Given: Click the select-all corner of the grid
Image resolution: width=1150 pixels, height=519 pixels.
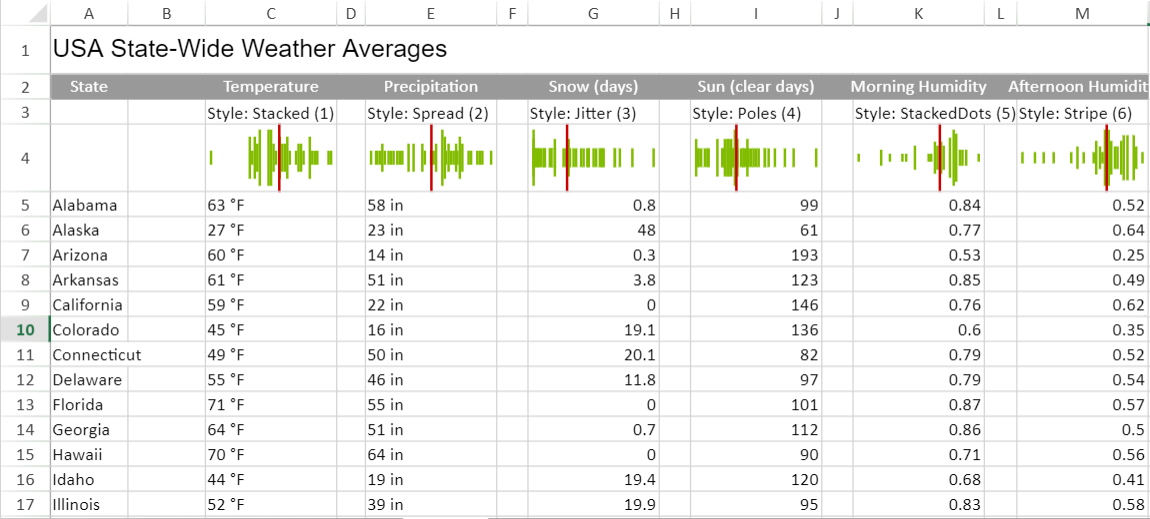Looking at the screenshot, I should tap(24, 13).
